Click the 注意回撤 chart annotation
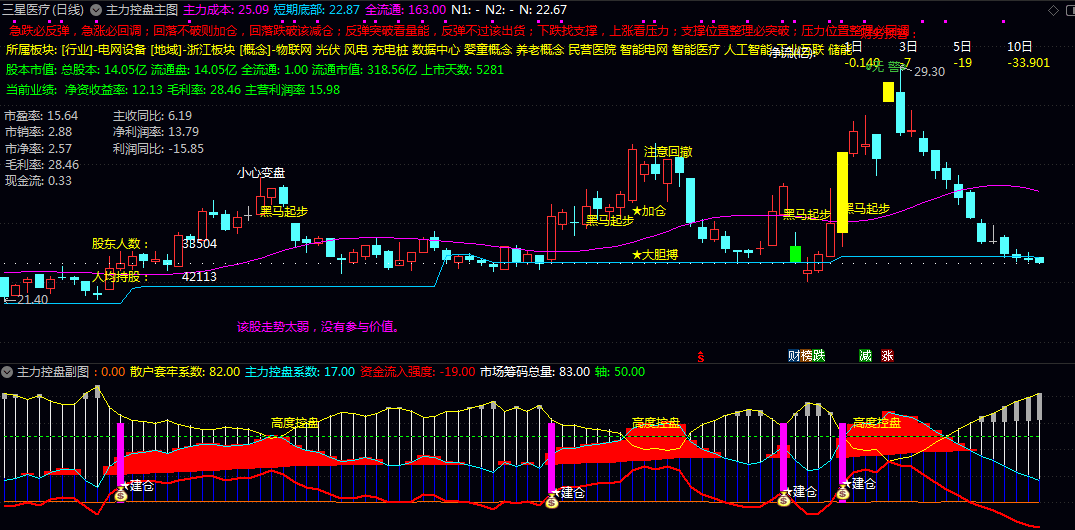Image resolution: width=1075 pixels, height=530 pixels. [668, 152]
